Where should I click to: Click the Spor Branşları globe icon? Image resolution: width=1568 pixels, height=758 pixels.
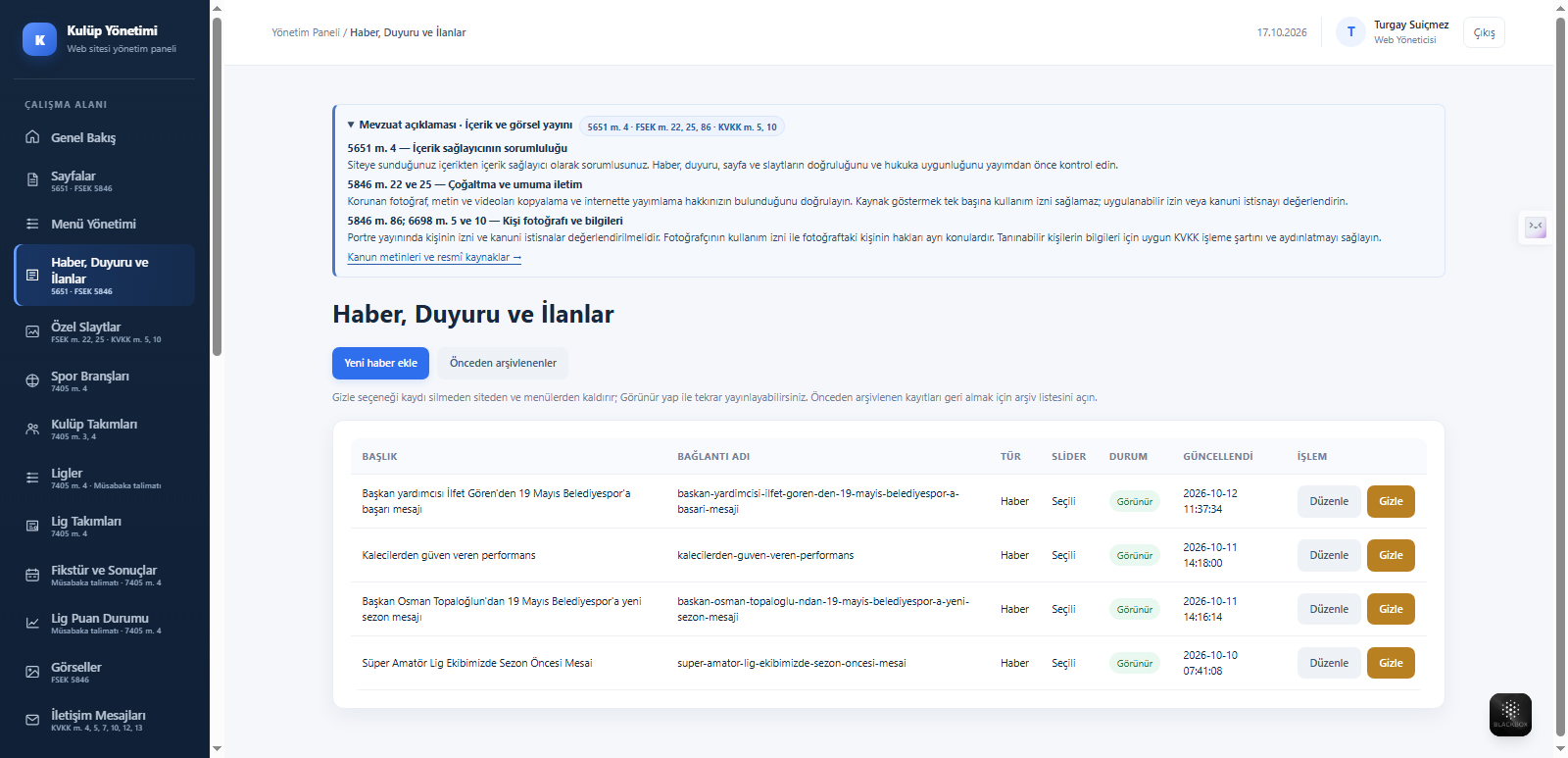[x=32, y=380]
